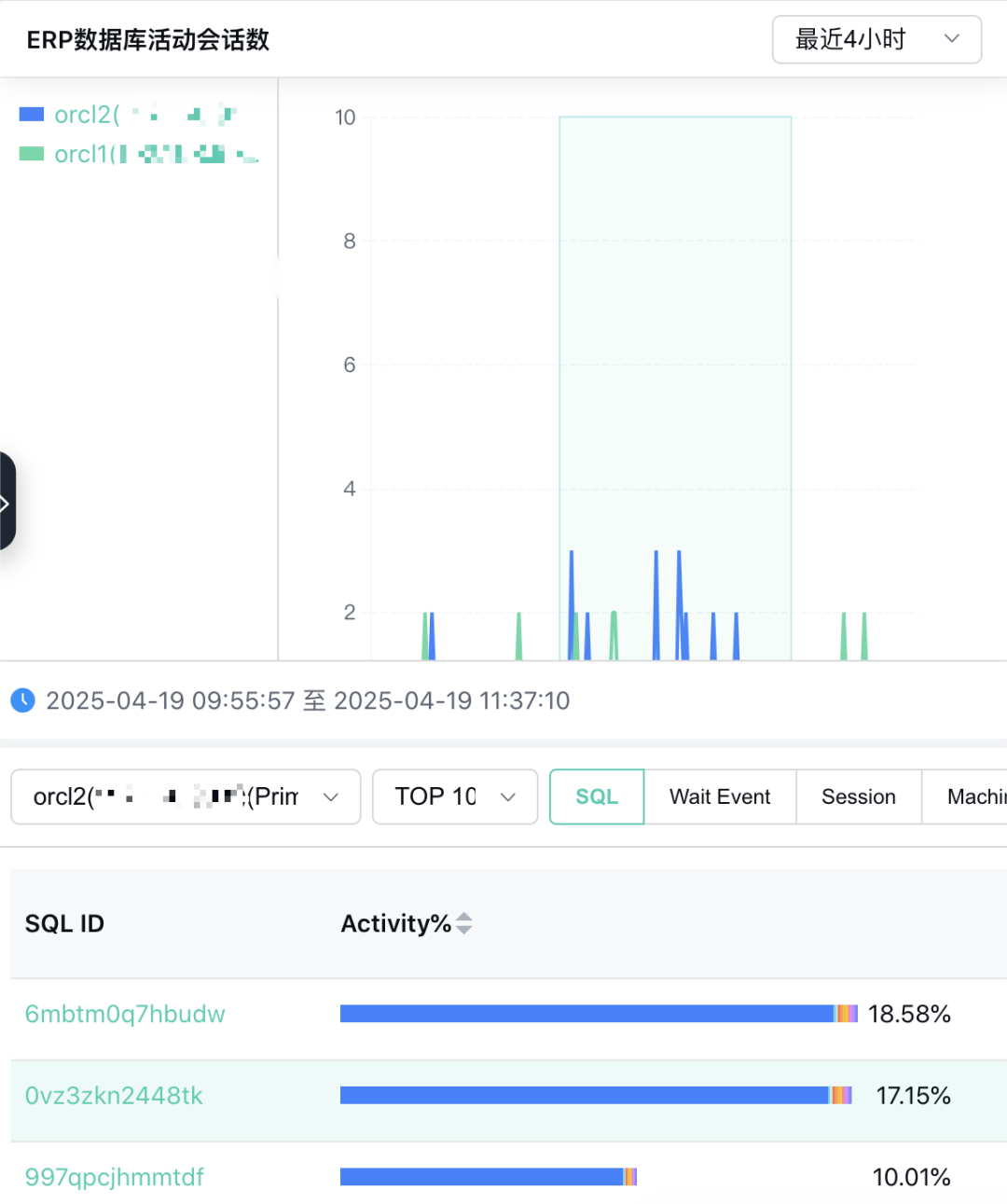The width and height of the screenshot is (1007, 1204).
Task: Switch to the Session tab
Action: point(858,796)
